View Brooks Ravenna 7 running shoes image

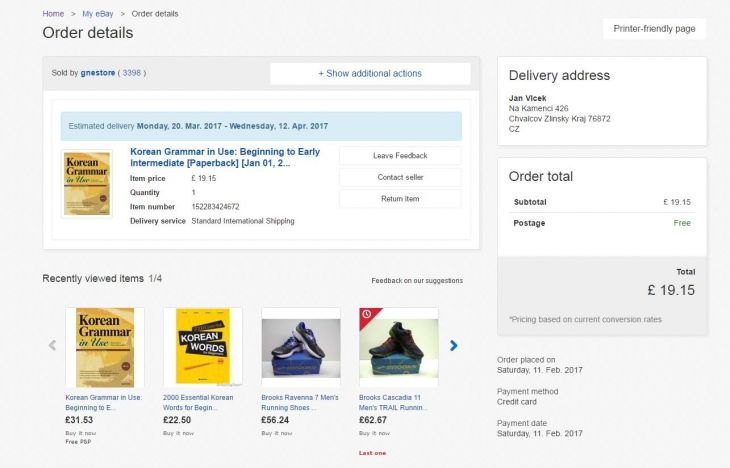301,347
